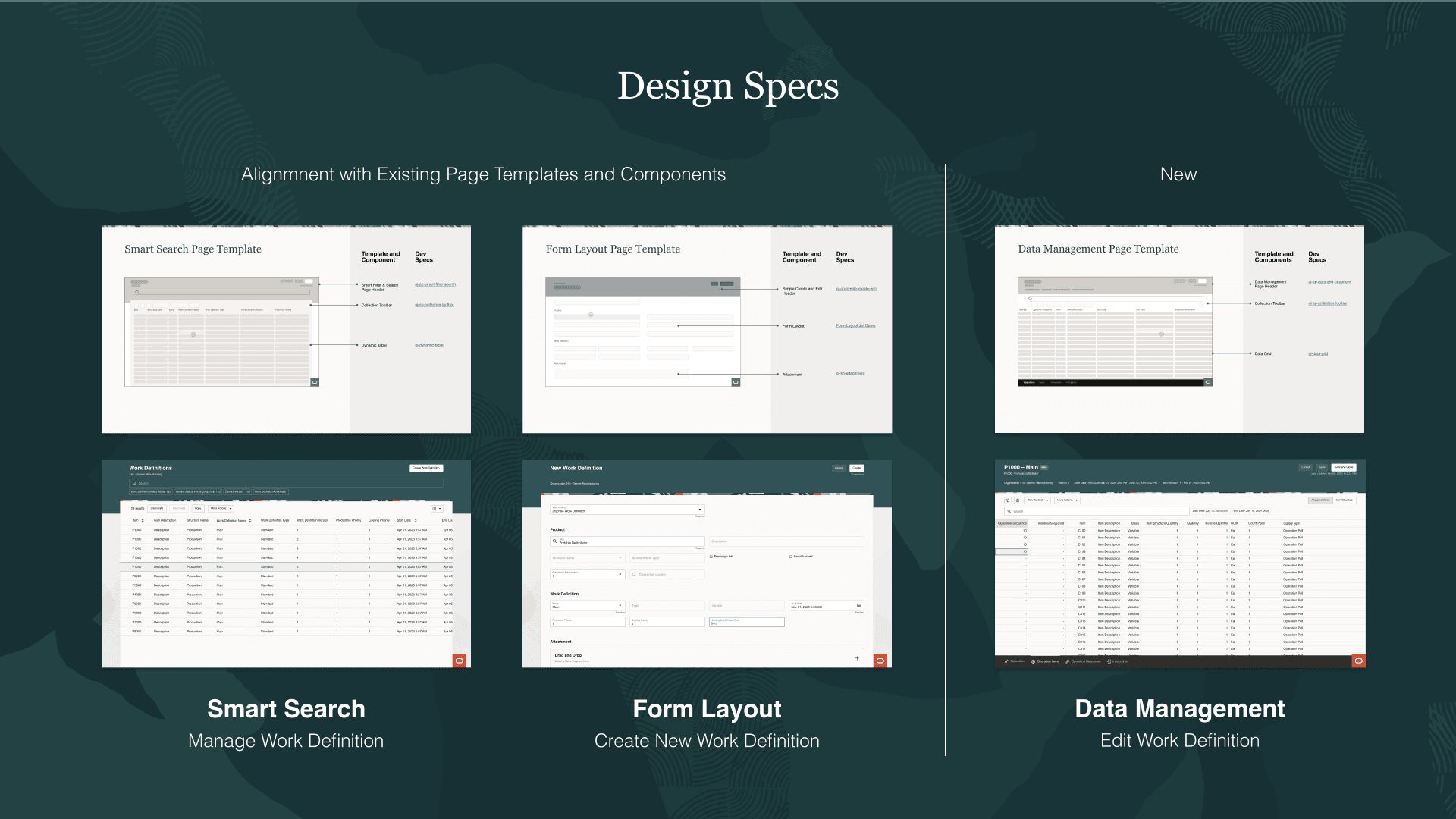
Task: Click the plus icon in Drag and Drop attachment area
Action: [857, 658]
